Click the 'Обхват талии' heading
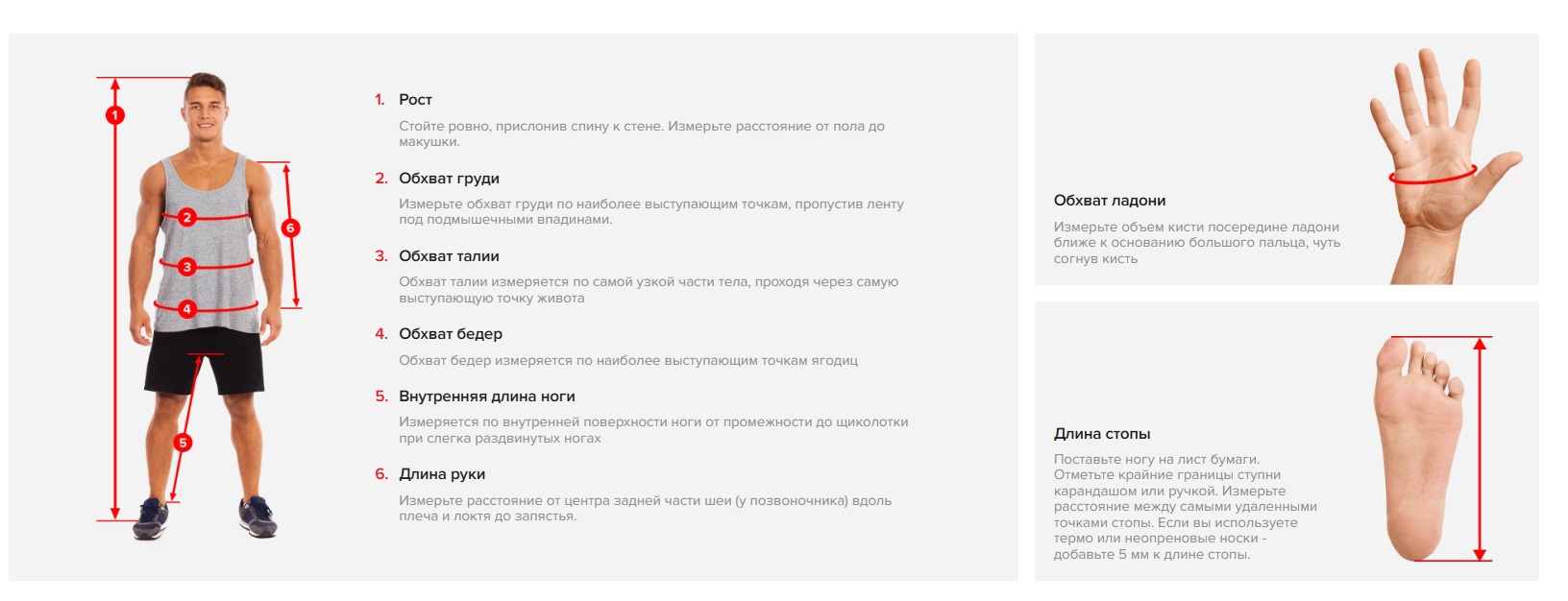The width and height of the screenshot is (1568, 601). (x=449, y=256)
